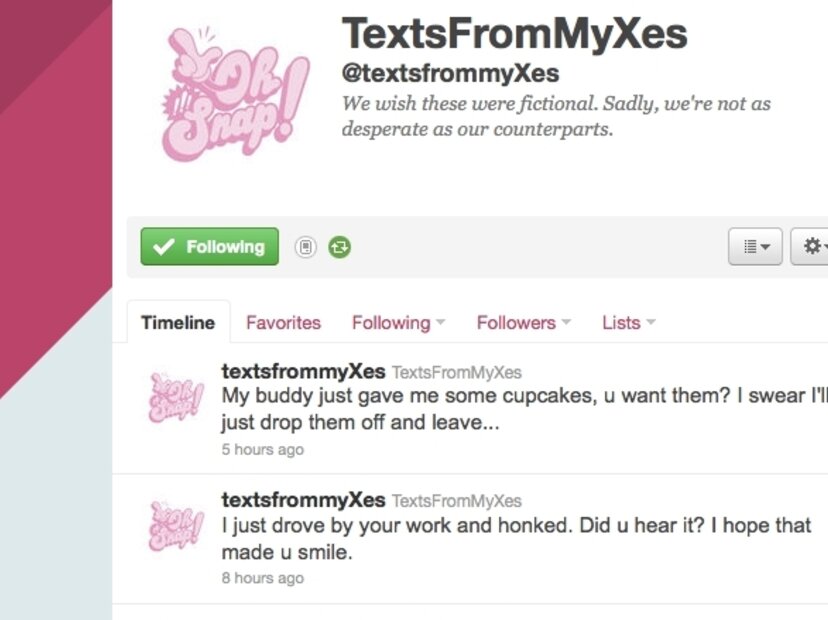Open textsfrommyXes username on honked tweet
This screenshot has width=828, height=620.
tap(303, 500)
